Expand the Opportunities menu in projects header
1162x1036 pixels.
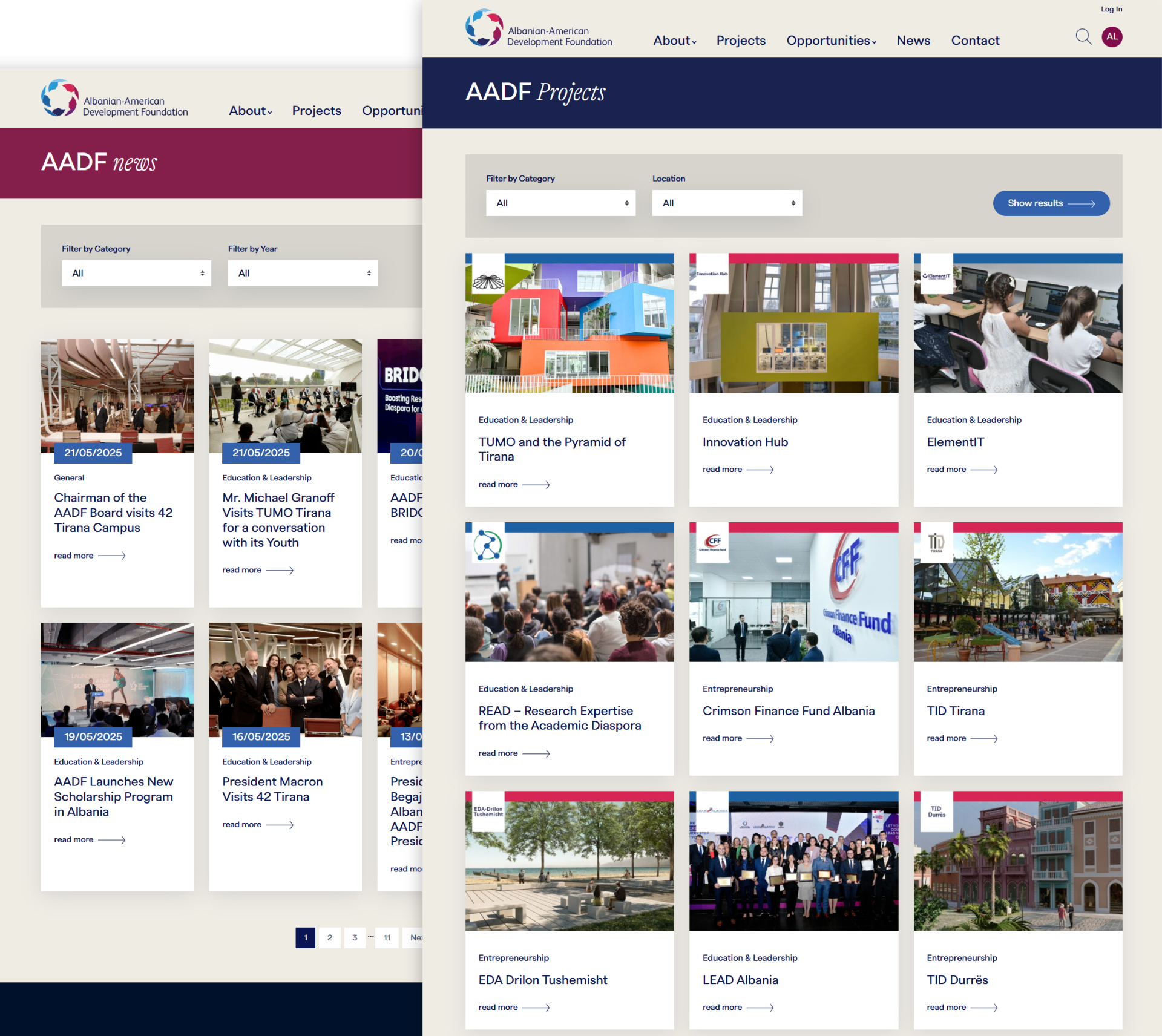point(831,41)
